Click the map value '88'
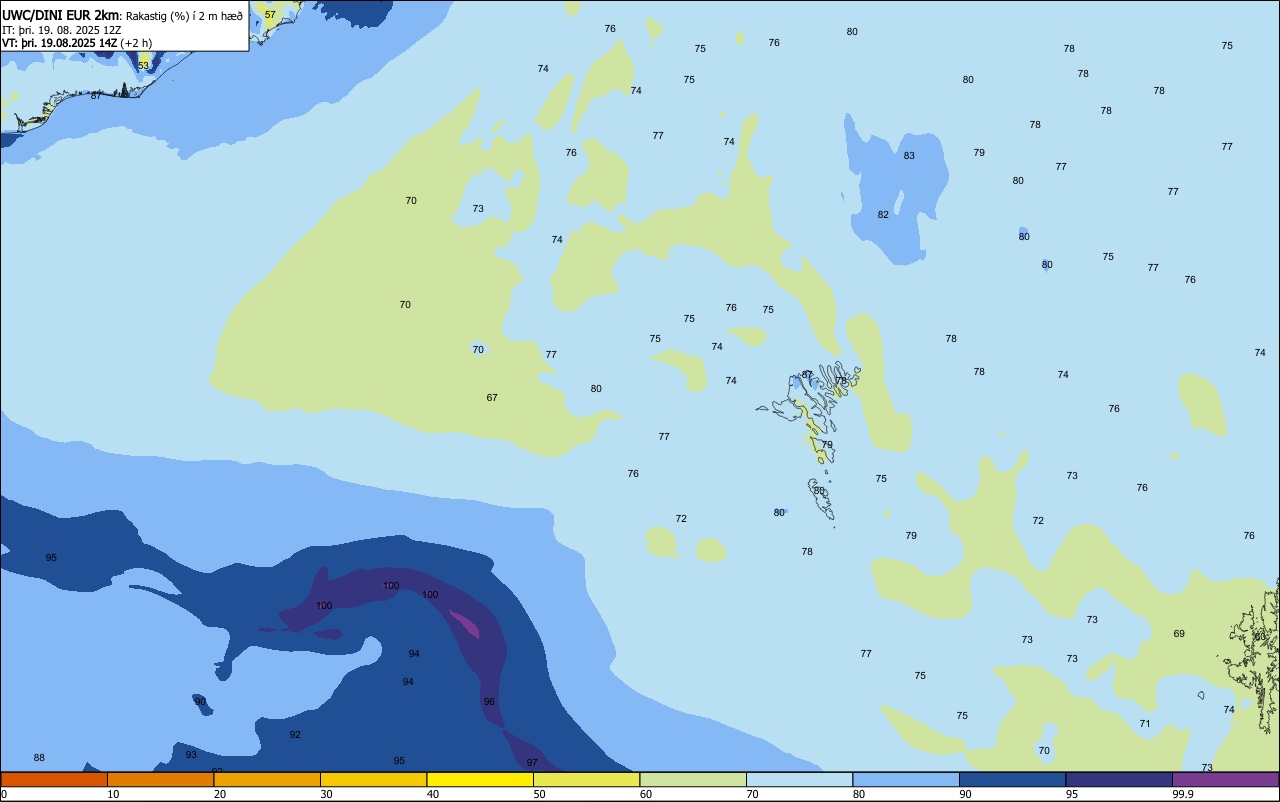This screenshot has height=802, width=1280. 39,758
